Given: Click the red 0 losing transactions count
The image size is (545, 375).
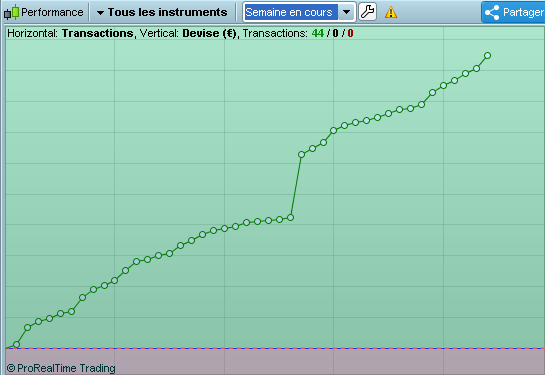Looking at the screenshot, I should (350, 33).
